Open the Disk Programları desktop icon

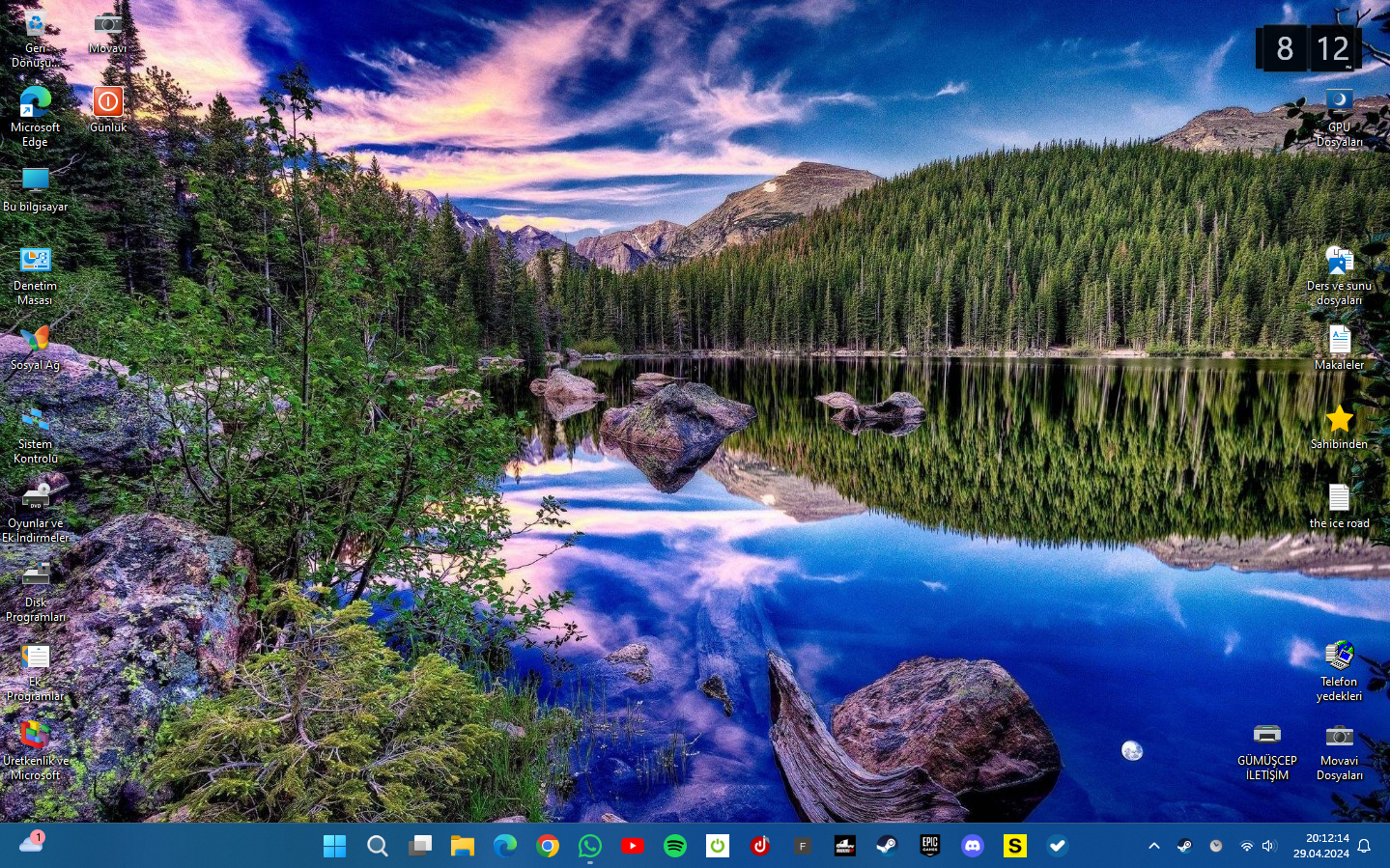coord(35,593)
